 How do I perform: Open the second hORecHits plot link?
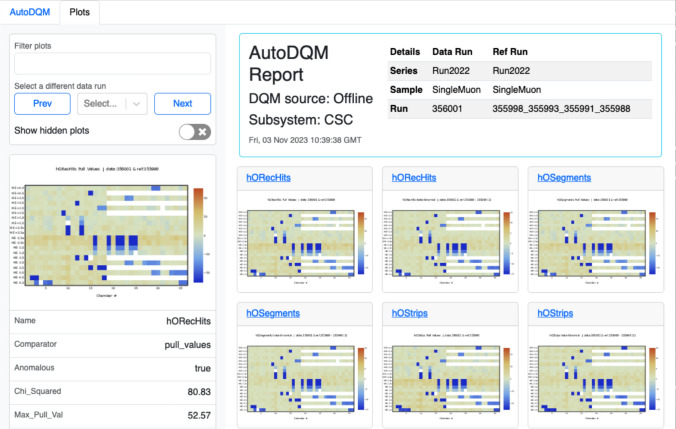click(414, 178)
